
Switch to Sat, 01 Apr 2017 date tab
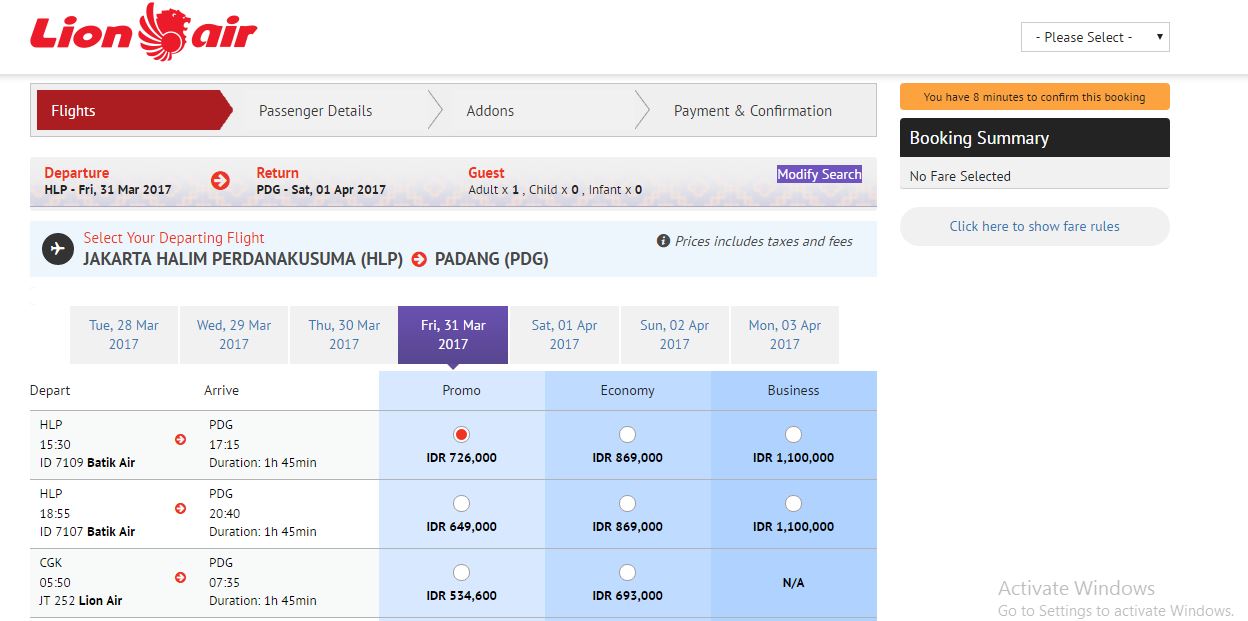pyautogui.click(x=564, y=335)
